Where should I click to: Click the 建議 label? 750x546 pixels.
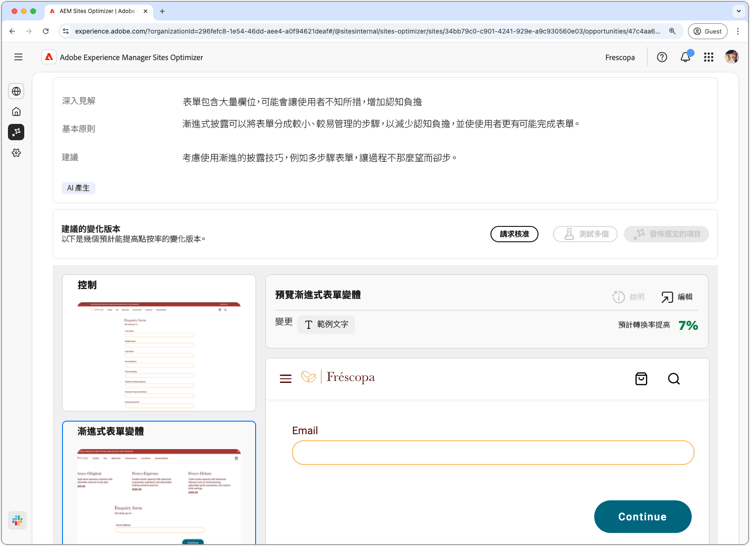(x=70, y=157)
